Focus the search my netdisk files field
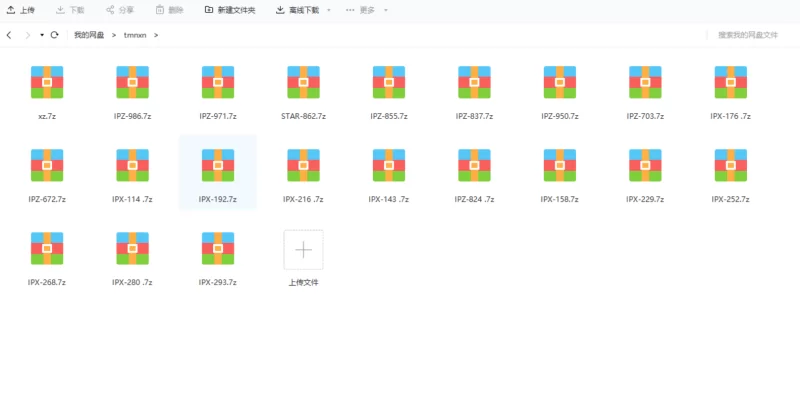Screen dimensions: 800x420 click(748, 35)
